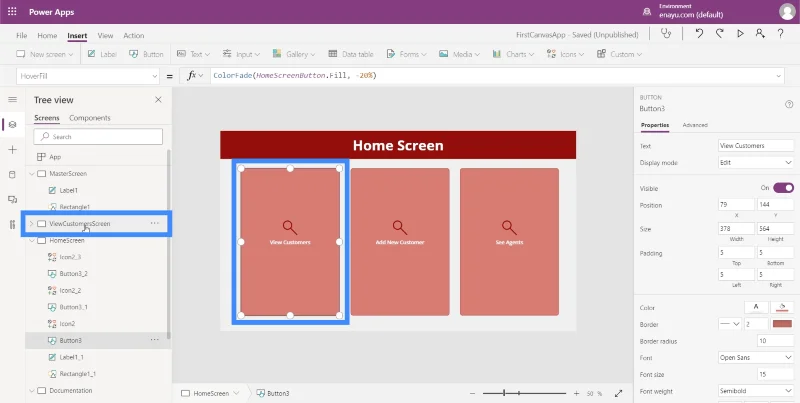Open the Font weight Semibold dropdown

pos(756,391)
